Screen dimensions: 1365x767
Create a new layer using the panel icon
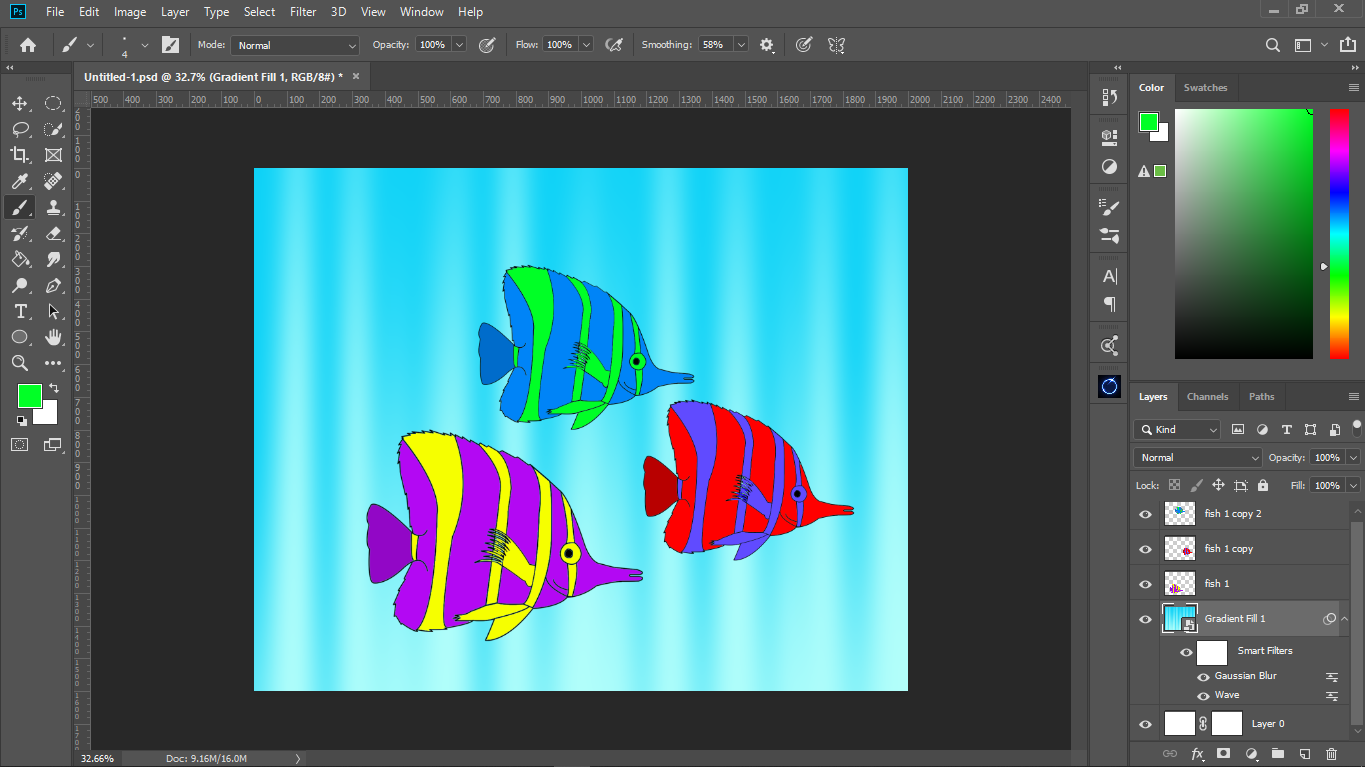tap(1304, 753)
